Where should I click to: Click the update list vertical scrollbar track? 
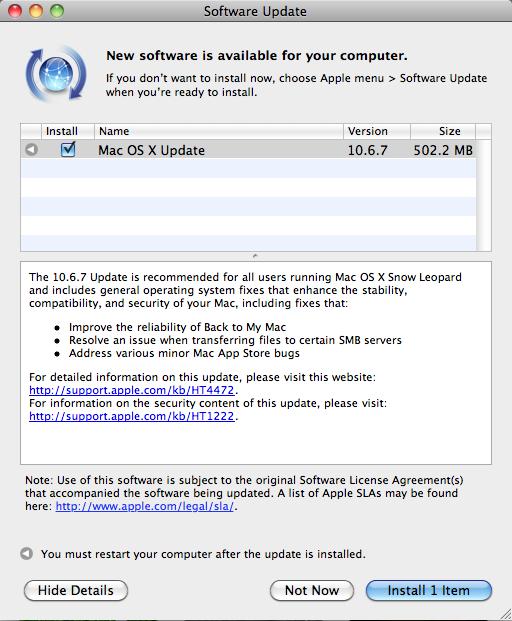(x=483, y=195)
